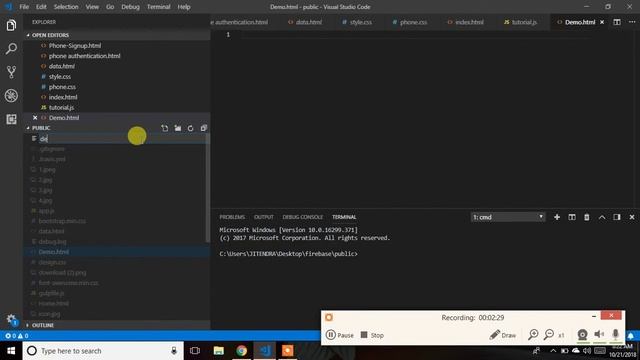
Task: Click New Folder icon in PUBLIC header
Action: [x=178, y=128]
